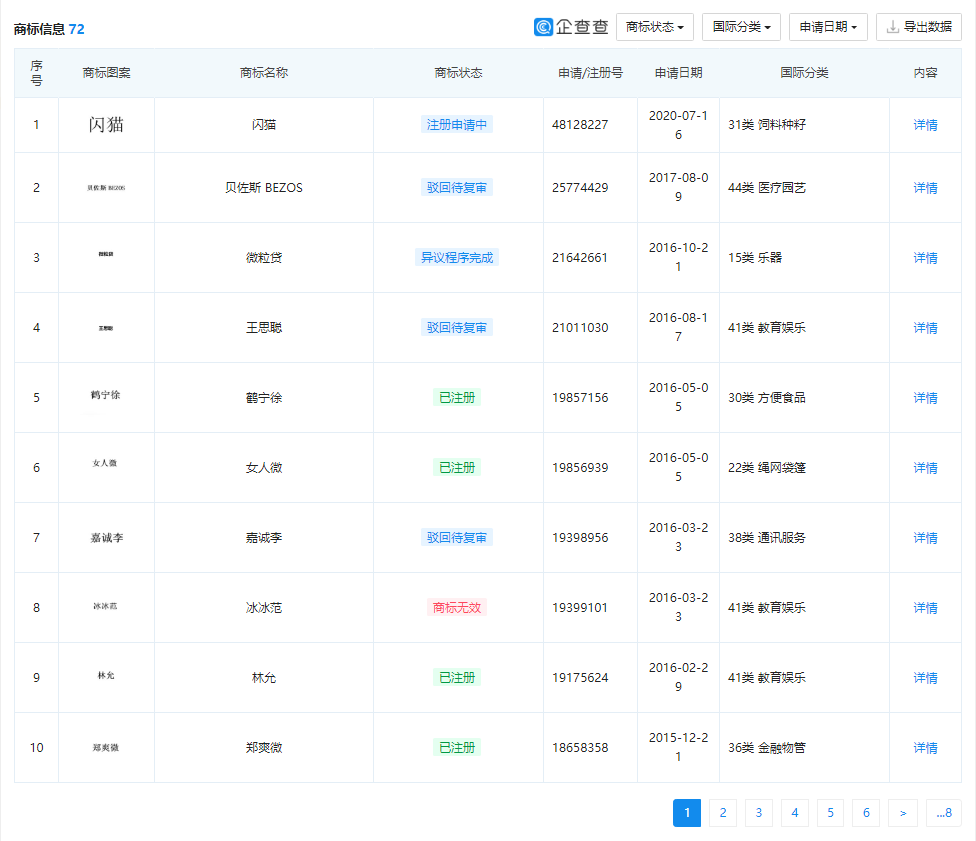Click 驳回待复审 status in 王思聪 row
The height and width of the screenshot is (841, 976).
click(x=457, y=327)
